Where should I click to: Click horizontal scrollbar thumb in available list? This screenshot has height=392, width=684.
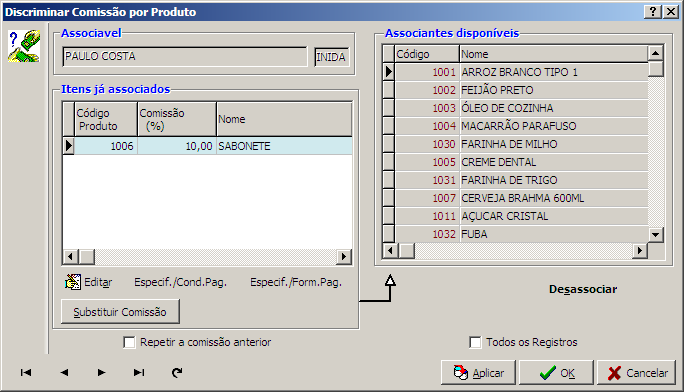[x=407, y=250]
